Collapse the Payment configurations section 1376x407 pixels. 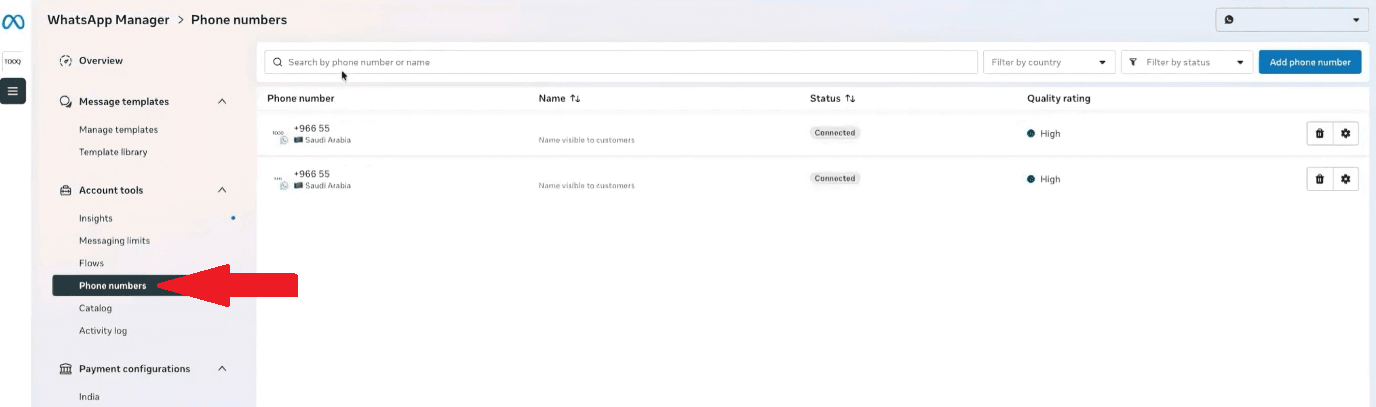coord(222,369)
